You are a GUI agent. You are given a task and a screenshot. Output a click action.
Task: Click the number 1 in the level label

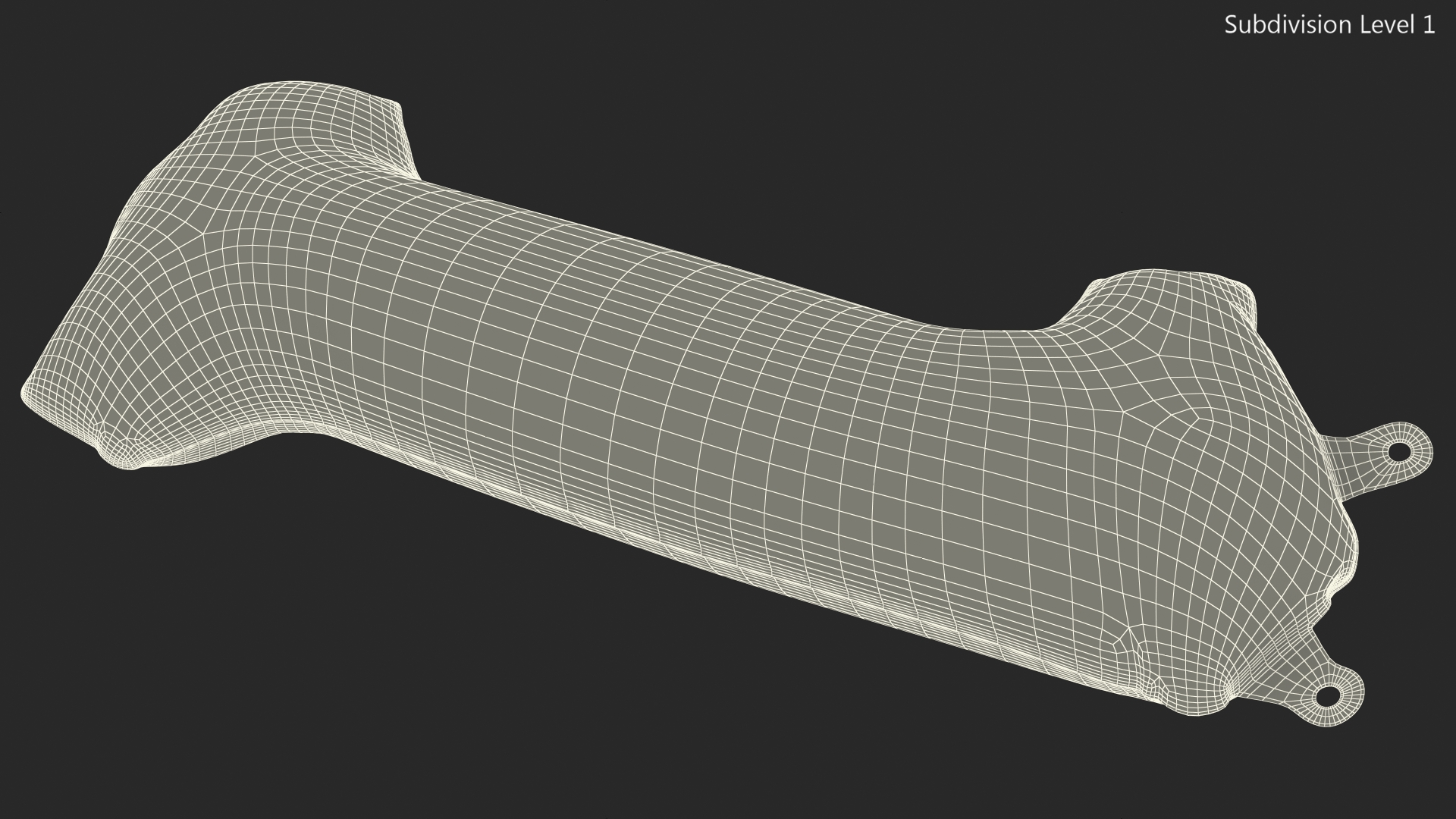tap(1428, 25)
